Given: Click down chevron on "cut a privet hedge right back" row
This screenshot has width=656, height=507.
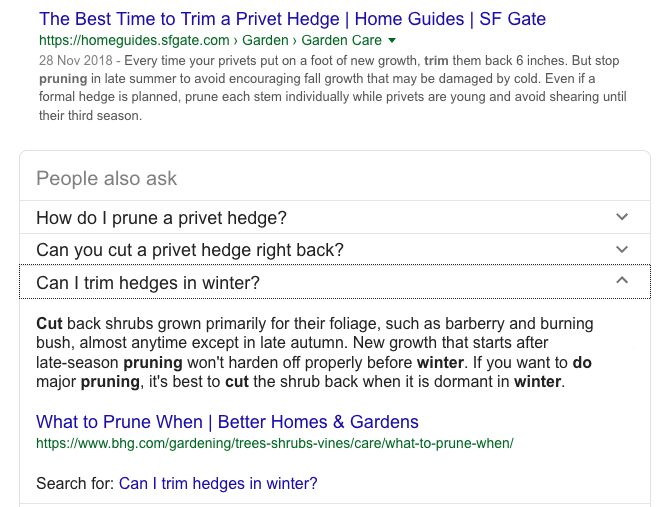Looking at the screenshot, I should [622, 249].
